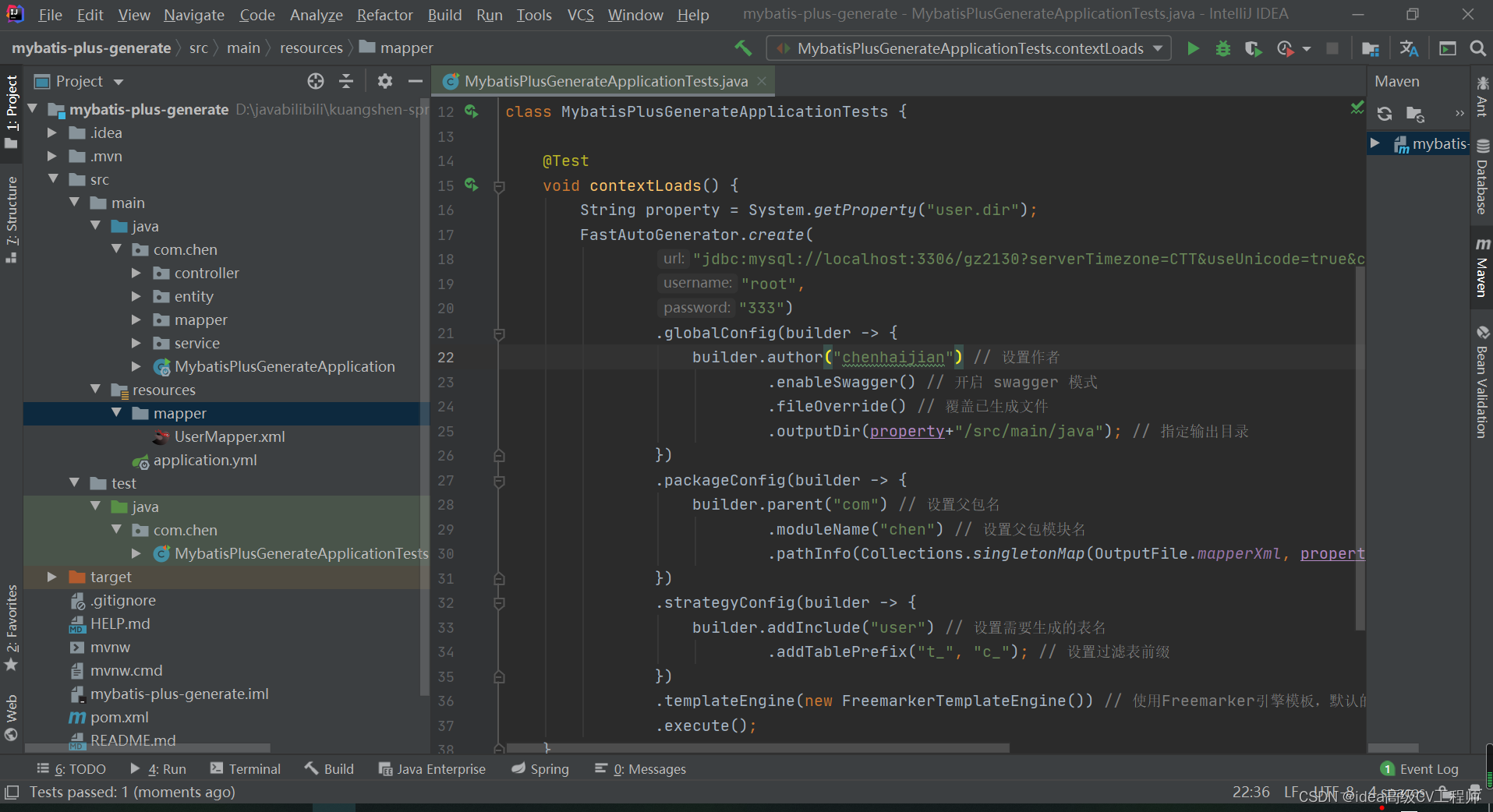This screenshot has height=812, width=1493.
Task: Click the Stop process icon
Action: (1332, 48)
